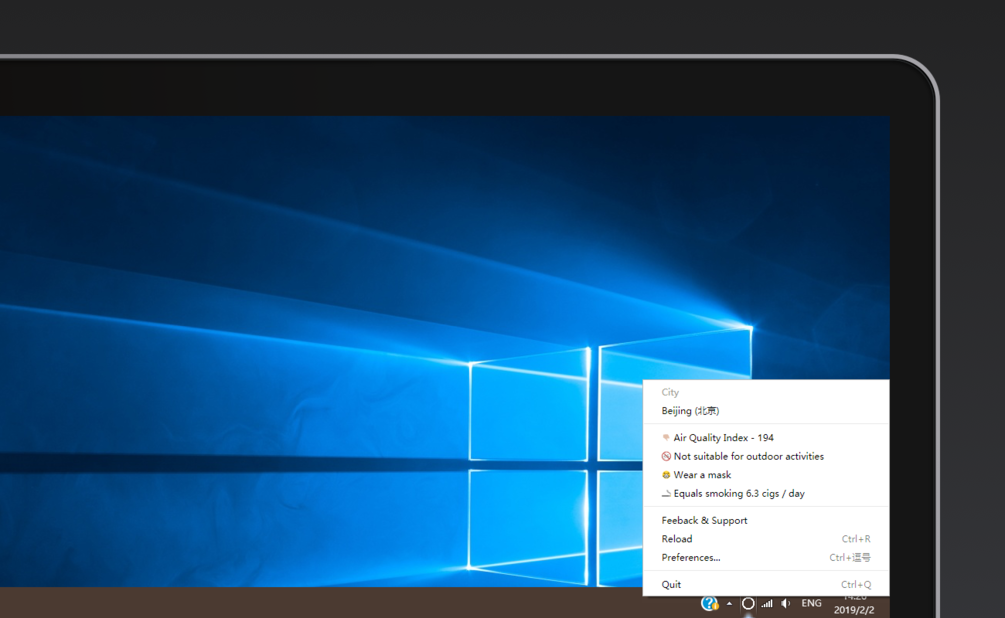Open Preferences... from the menu
Image resolution: width=1005 pixels, height=618 pixels.
(x=766, y=558)
